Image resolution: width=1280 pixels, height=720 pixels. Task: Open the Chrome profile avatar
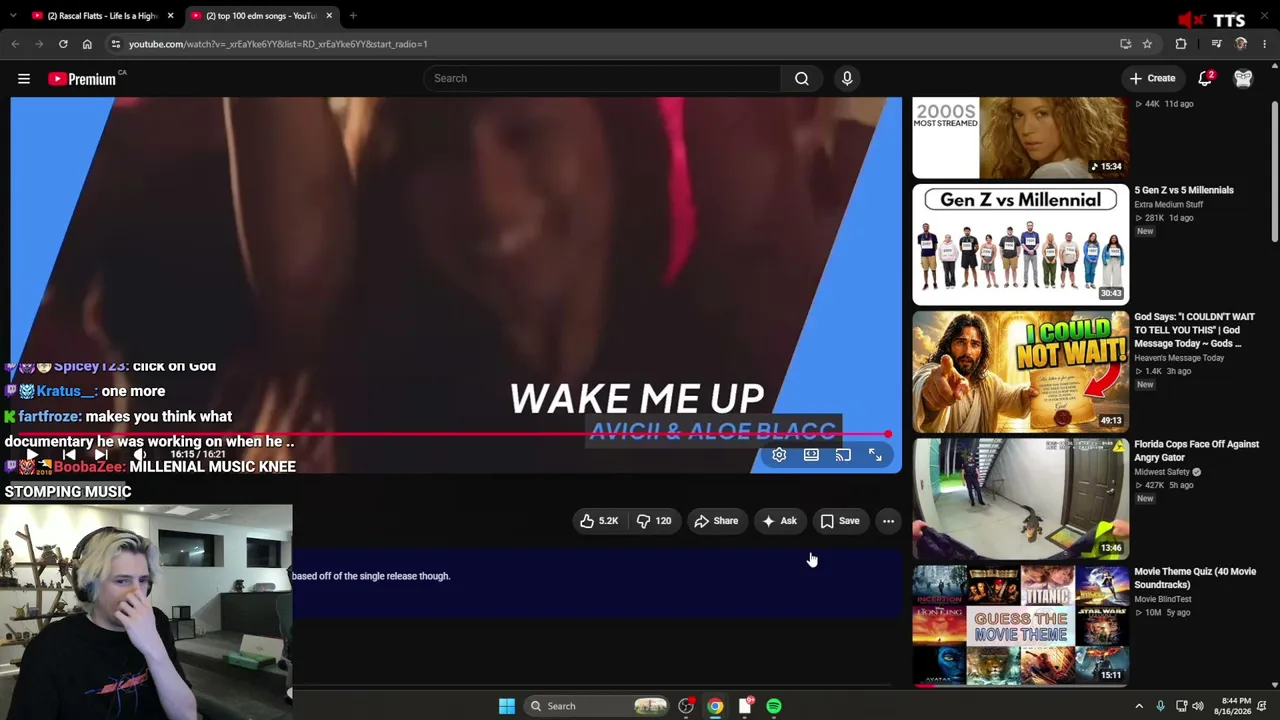[1241, 44]
